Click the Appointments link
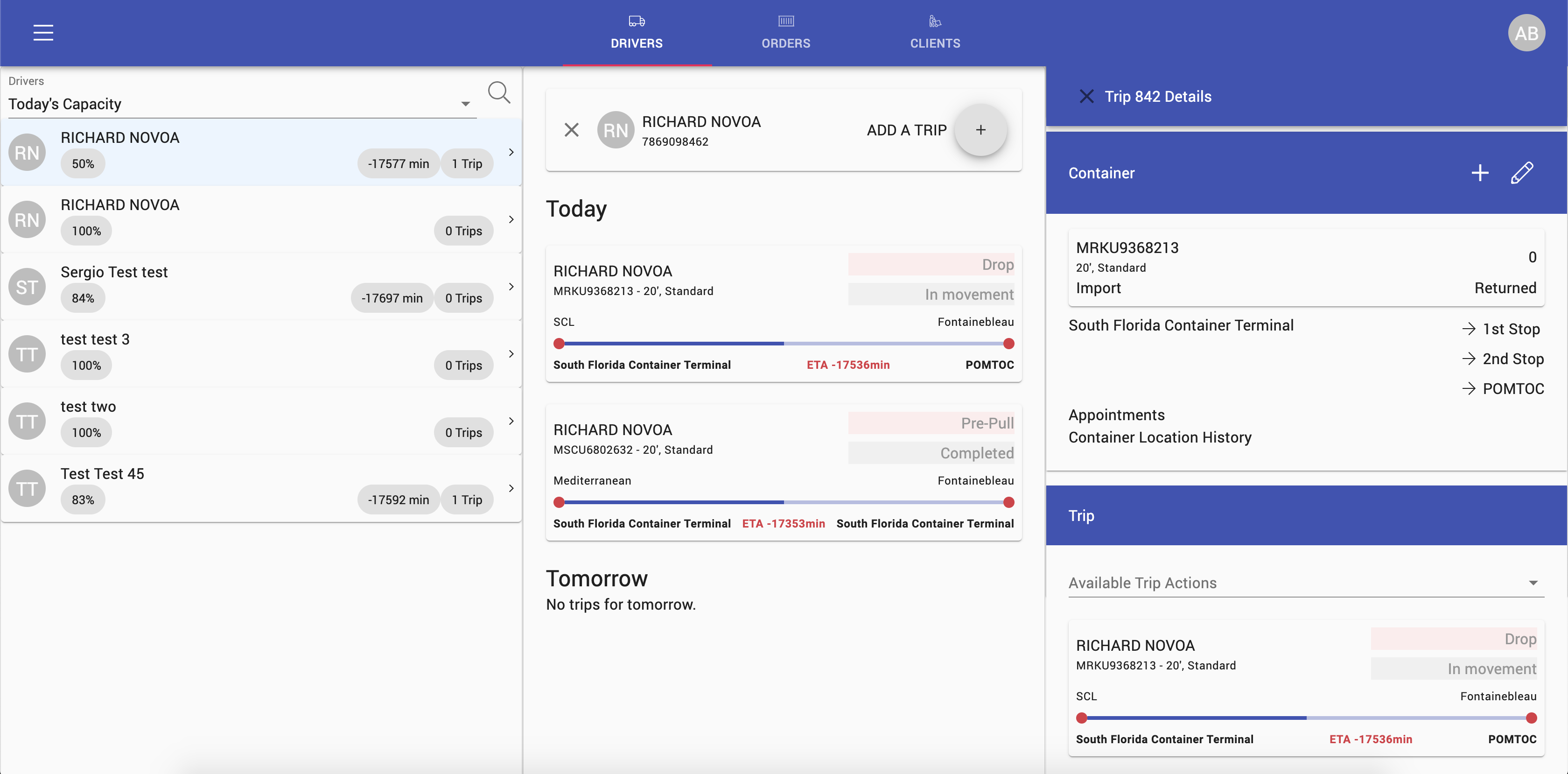 pos(1116,415)
